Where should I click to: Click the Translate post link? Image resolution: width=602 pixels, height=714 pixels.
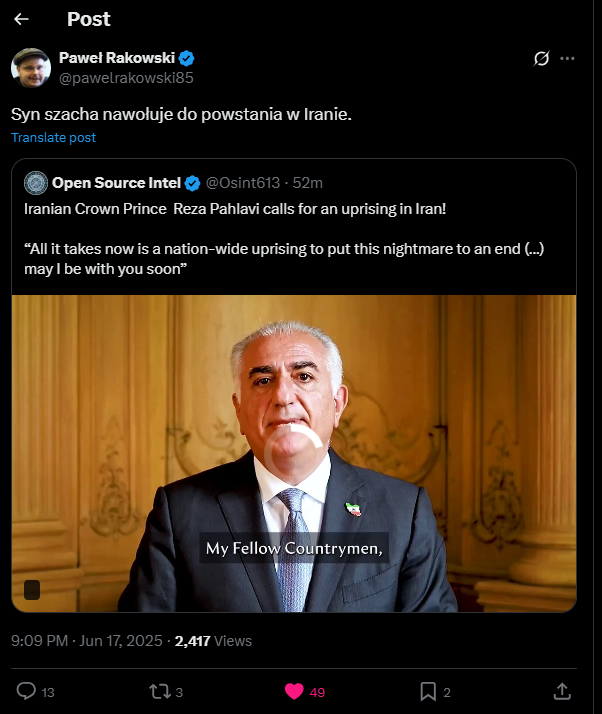tap(54, 138)
